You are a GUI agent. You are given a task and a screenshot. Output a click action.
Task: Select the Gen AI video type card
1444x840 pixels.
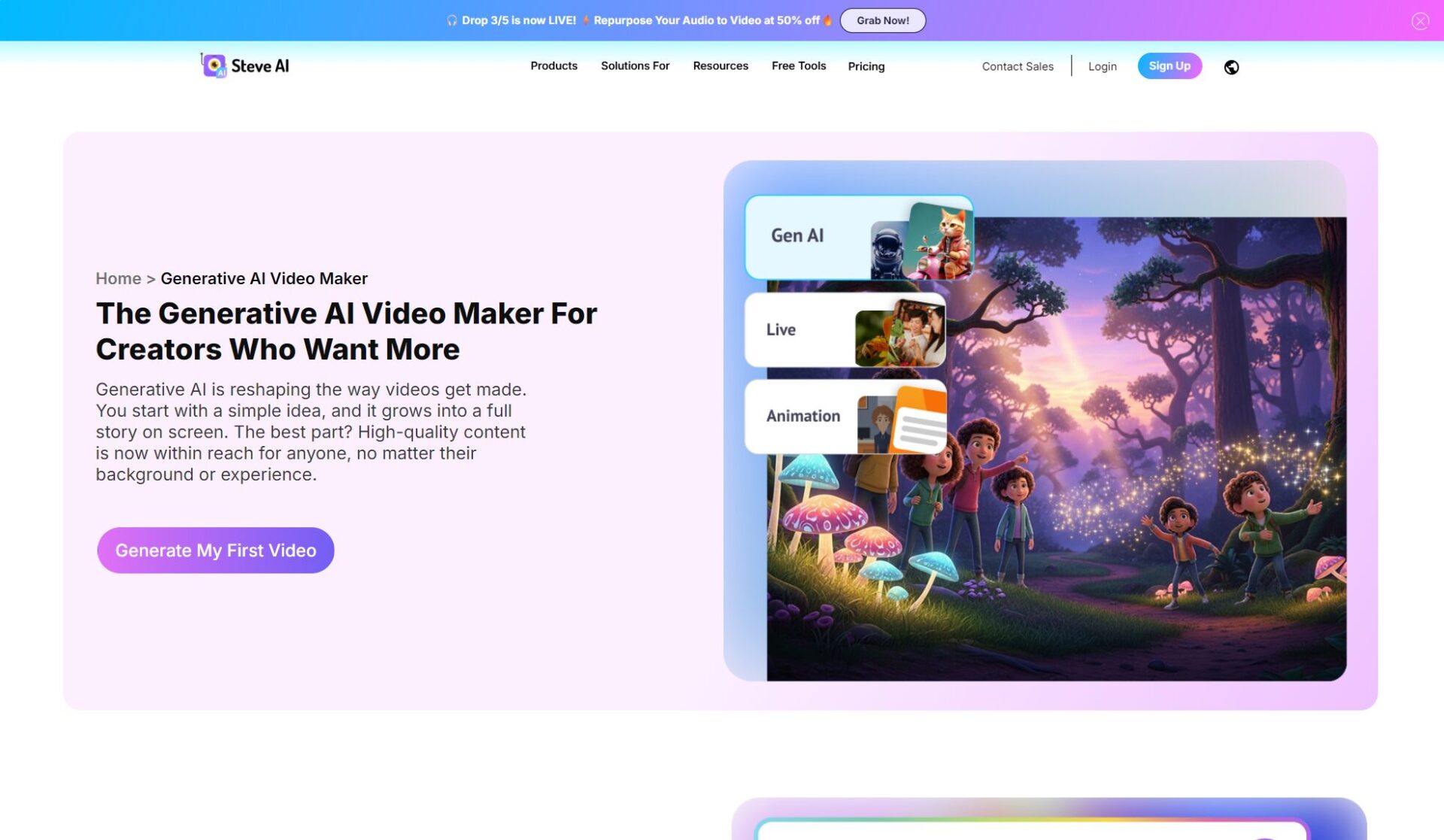(x=797, y=236)
